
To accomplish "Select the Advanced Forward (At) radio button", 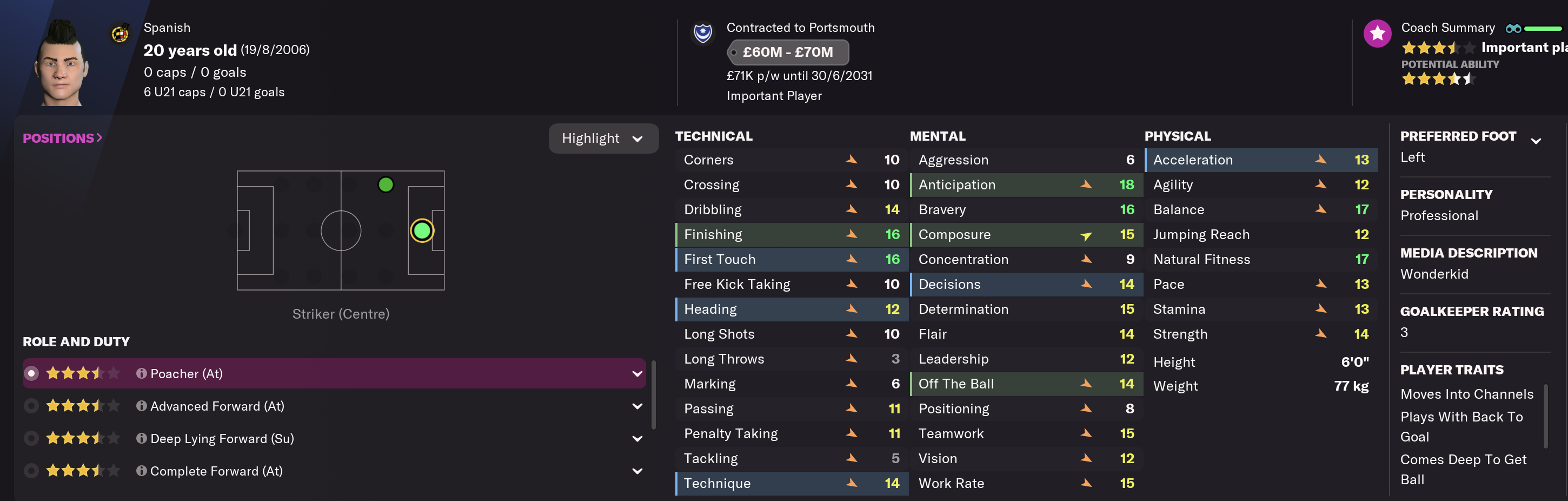I will [x=32, y=405].
